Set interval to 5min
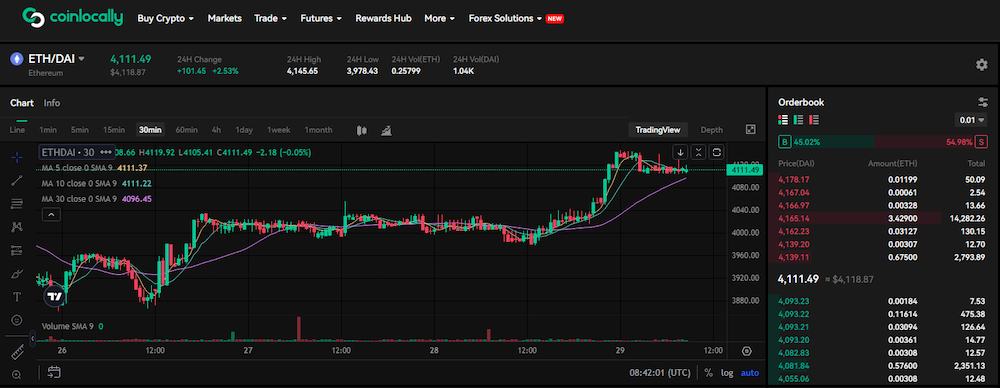The height and width of the screenshot is (388, 1000). point(80,130)
